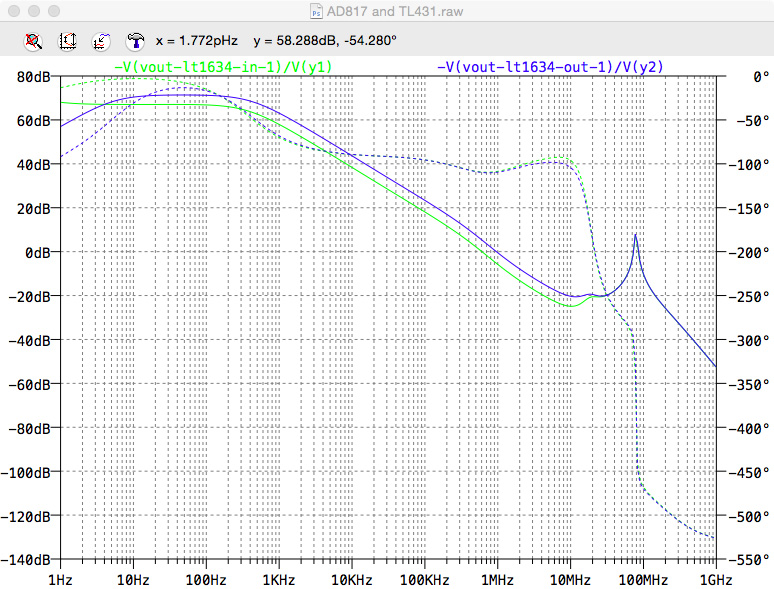Viewport: 774px width, 589px height.
Task: Click the zoom-to-fit magnifier icon
Action: [x=33, y=41]
